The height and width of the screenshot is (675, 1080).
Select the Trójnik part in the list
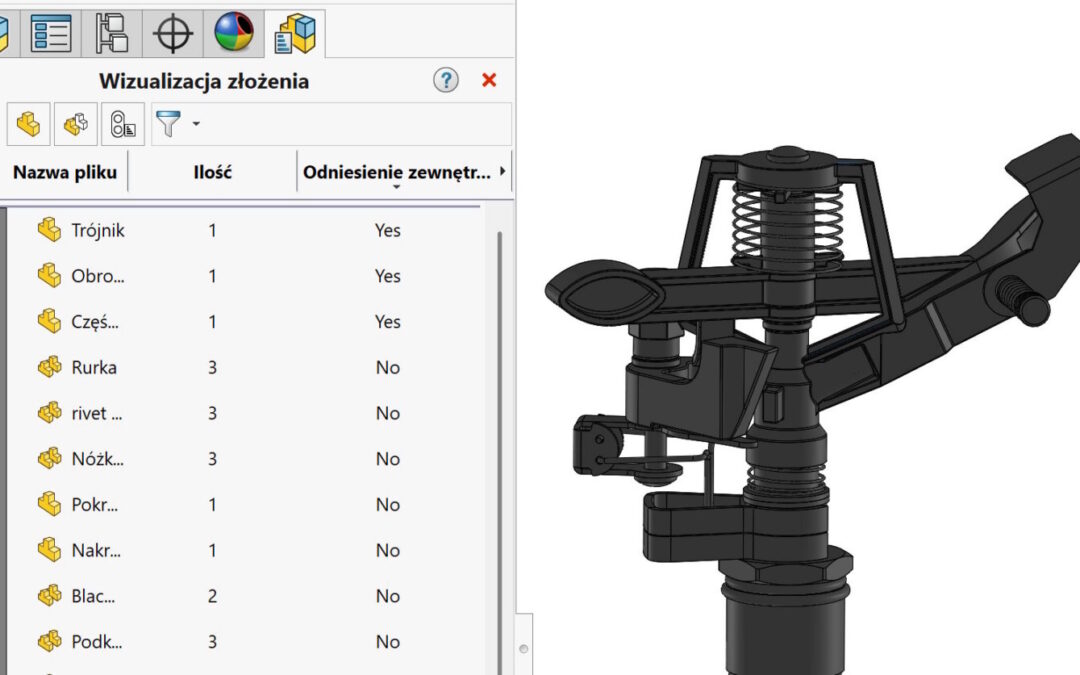(98, 230)
